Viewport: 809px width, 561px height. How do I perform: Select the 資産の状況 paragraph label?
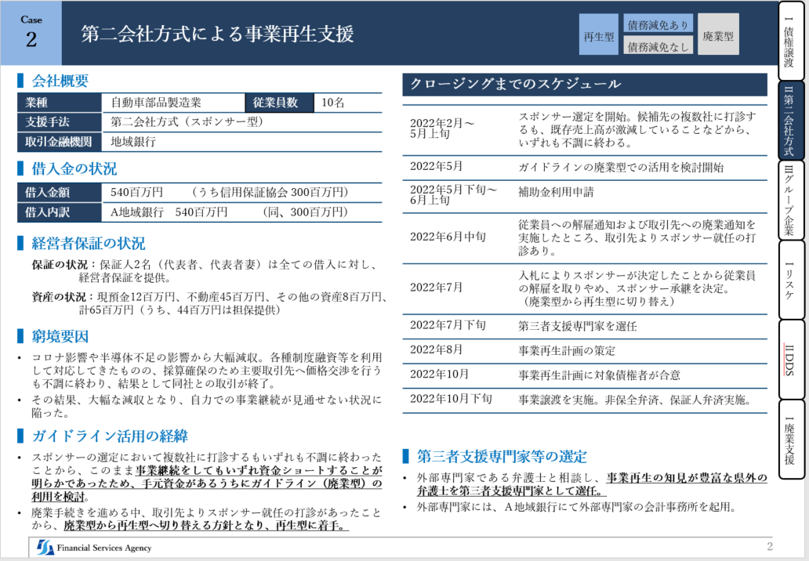click(x=59, y=297)
